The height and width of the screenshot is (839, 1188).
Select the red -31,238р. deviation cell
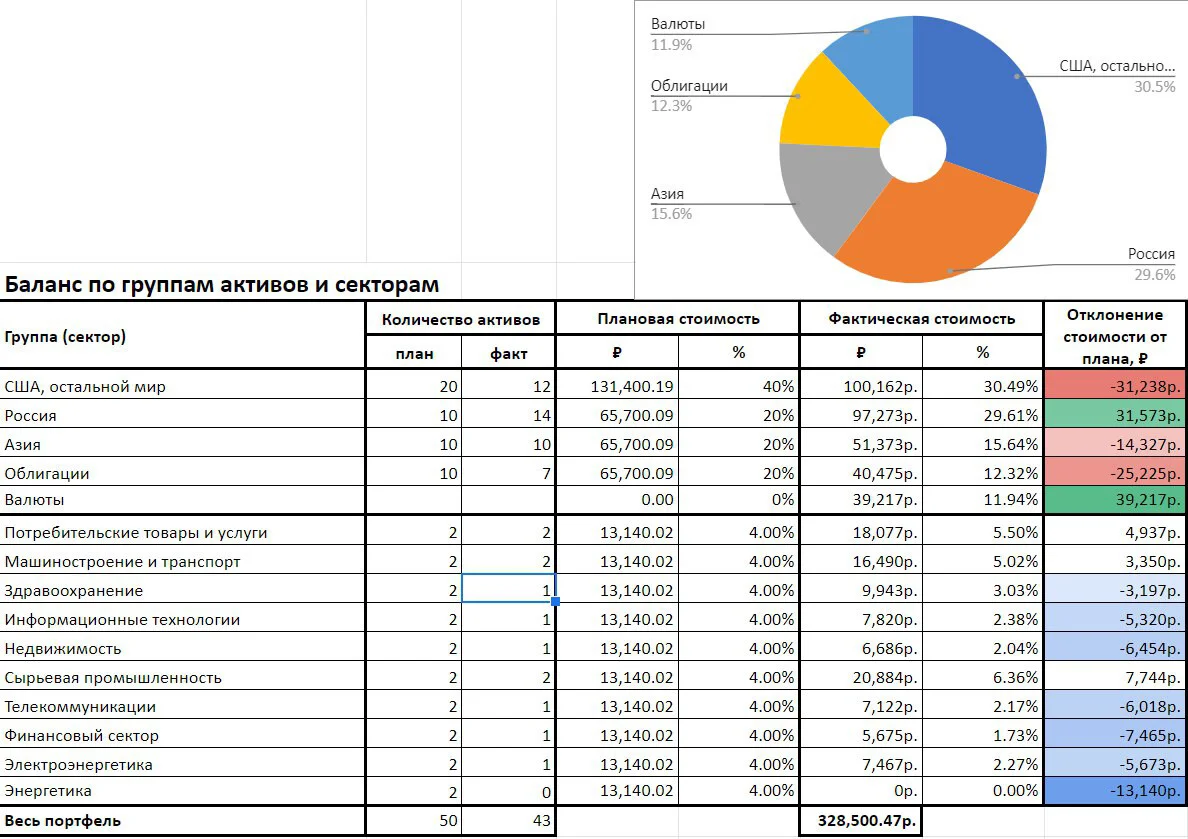(x=1115, y=385)
